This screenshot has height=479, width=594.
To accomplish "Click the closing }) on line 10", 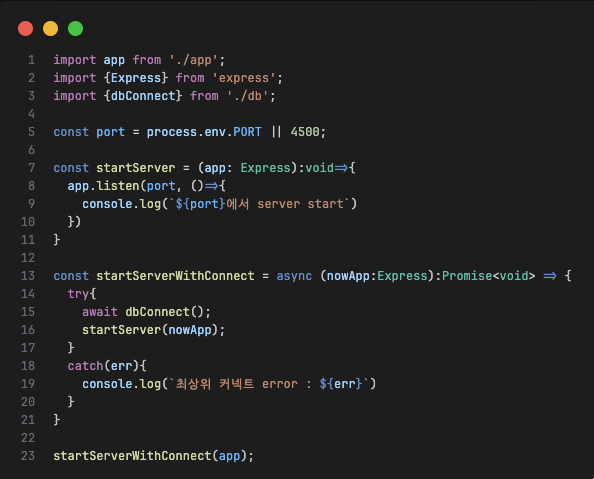I will [x=74, y=222].
